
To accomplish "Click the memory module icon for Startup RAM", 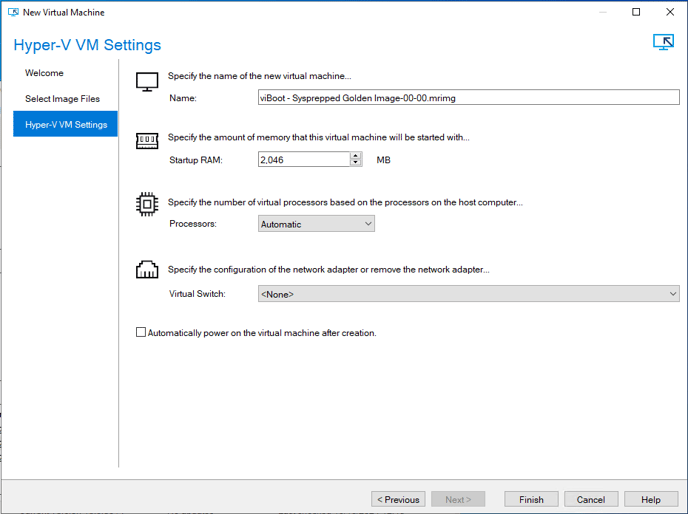I will point(147,141).
